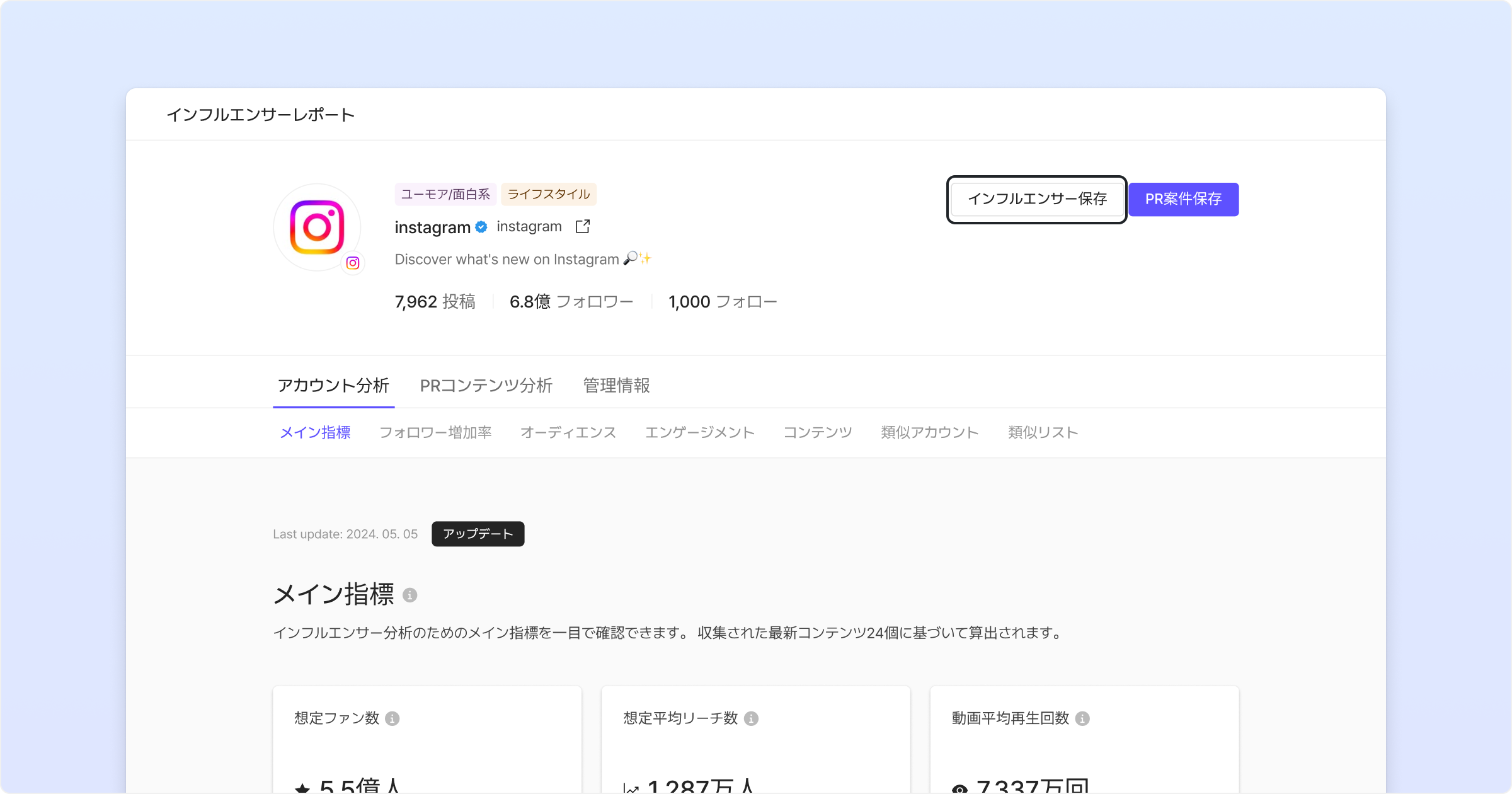Go to フォロワー増加率 sub-tab

click(435, 432)
